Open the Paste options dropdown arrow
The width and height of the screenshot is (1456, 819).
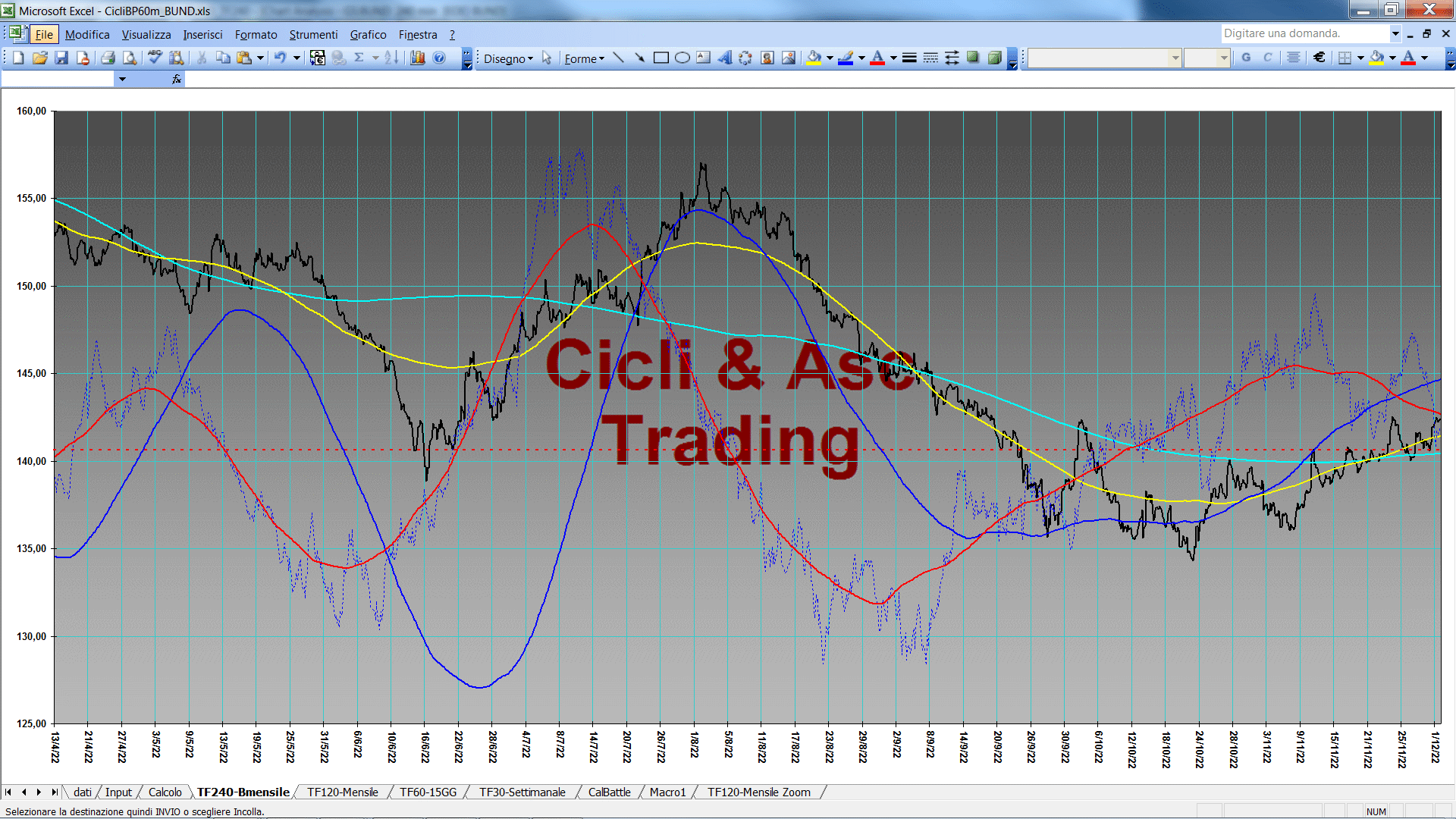tap(260, 58)
